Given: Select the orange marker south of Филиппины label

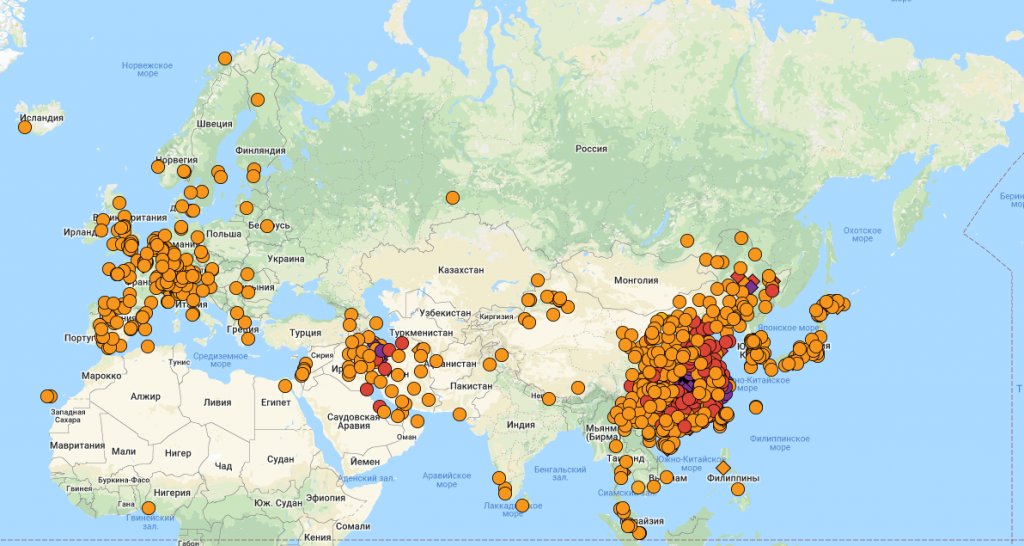Looking at the screenshot, I should point(738,489).
